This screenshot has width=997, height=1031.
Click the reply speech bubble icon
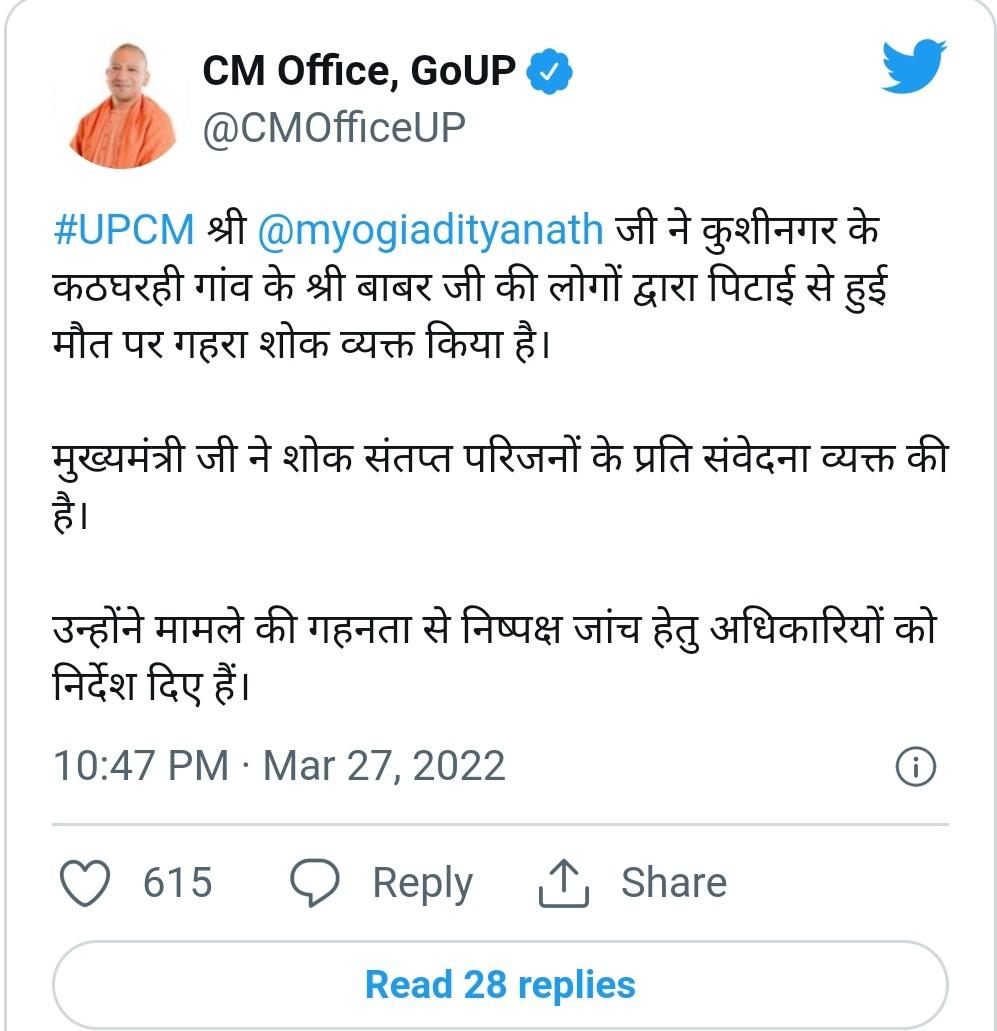[x=314, y=883]
